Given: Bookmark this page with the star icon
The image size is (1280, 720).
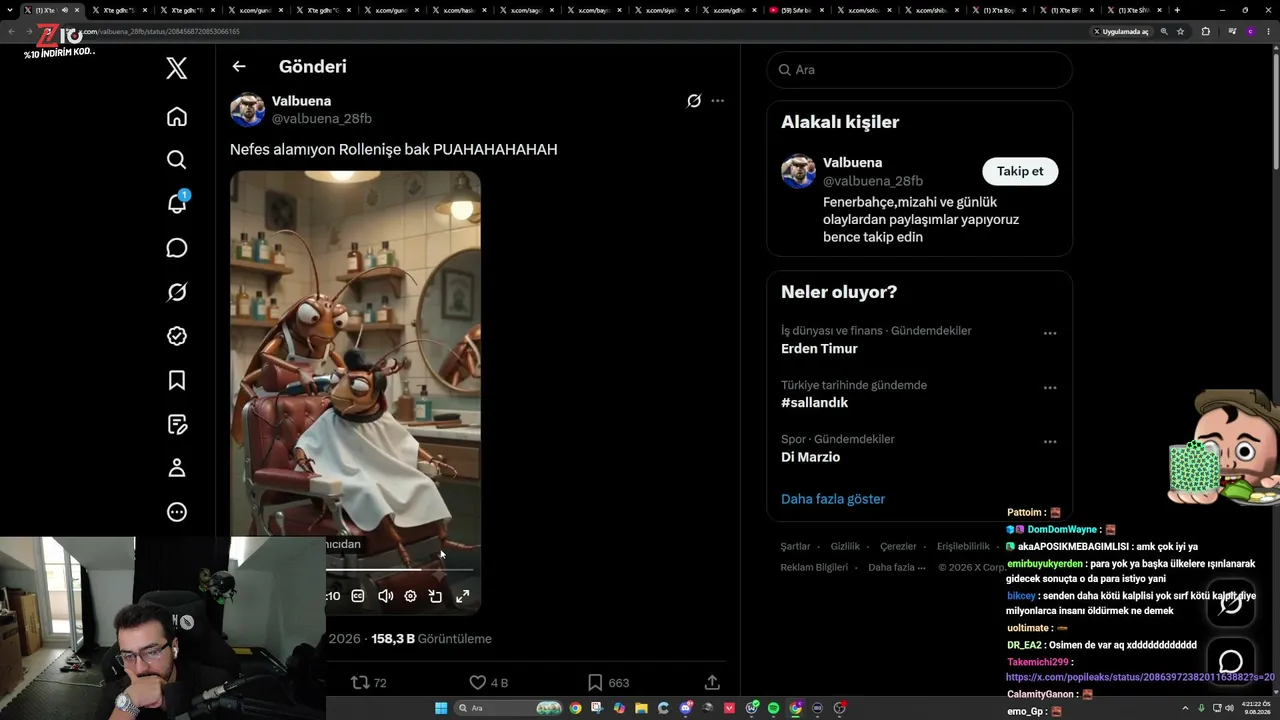Looking at the screenshot, I should tap(1181, 31).
